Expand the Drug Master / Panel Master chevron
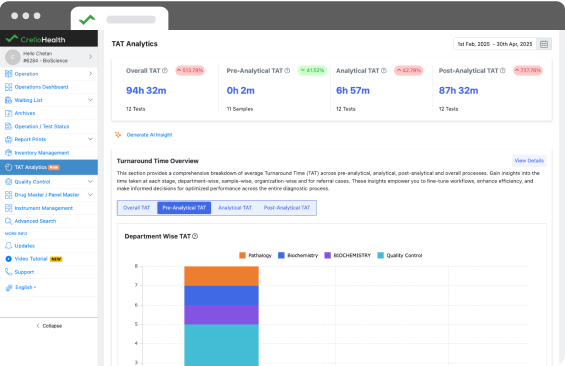 tap(90, 195)
